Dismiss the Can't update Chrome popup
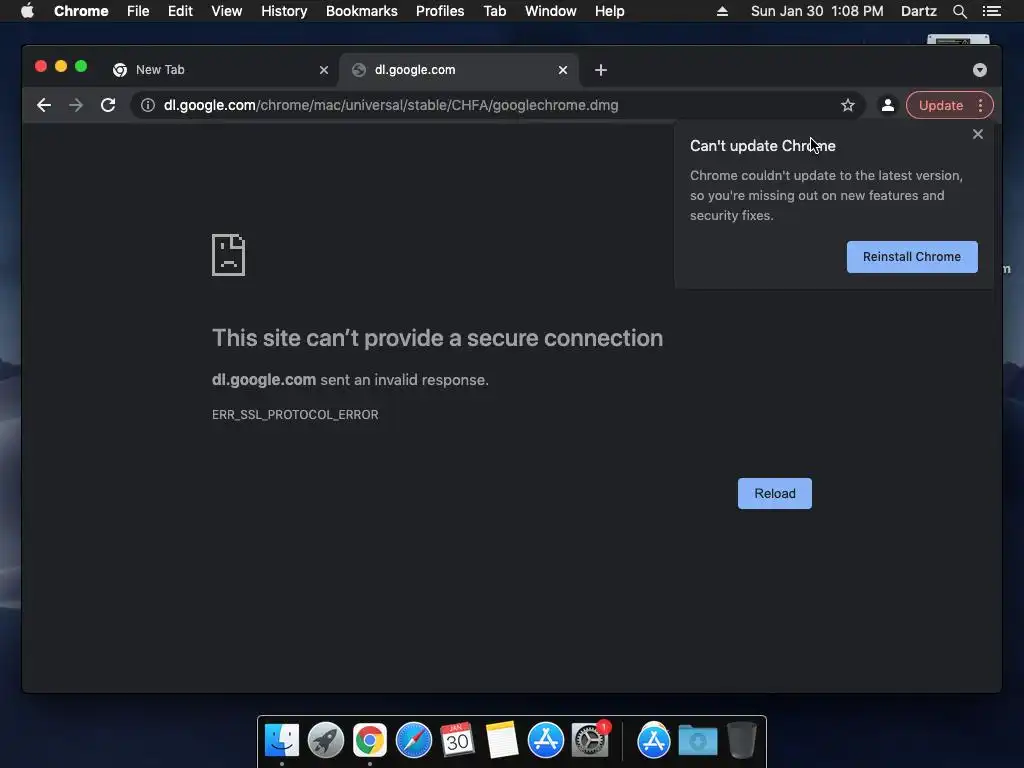 [978, 134]
